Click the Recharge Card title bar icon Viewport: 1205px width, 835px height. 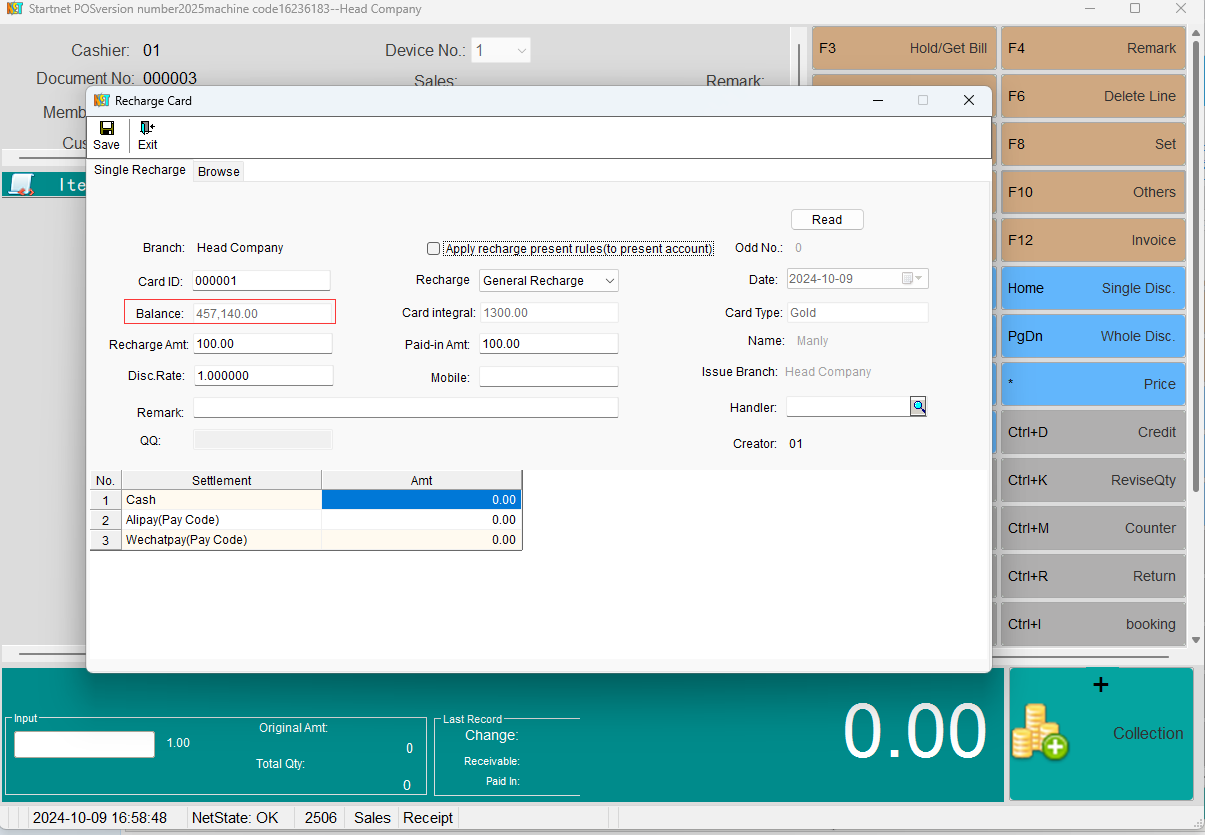click(101, 101)
